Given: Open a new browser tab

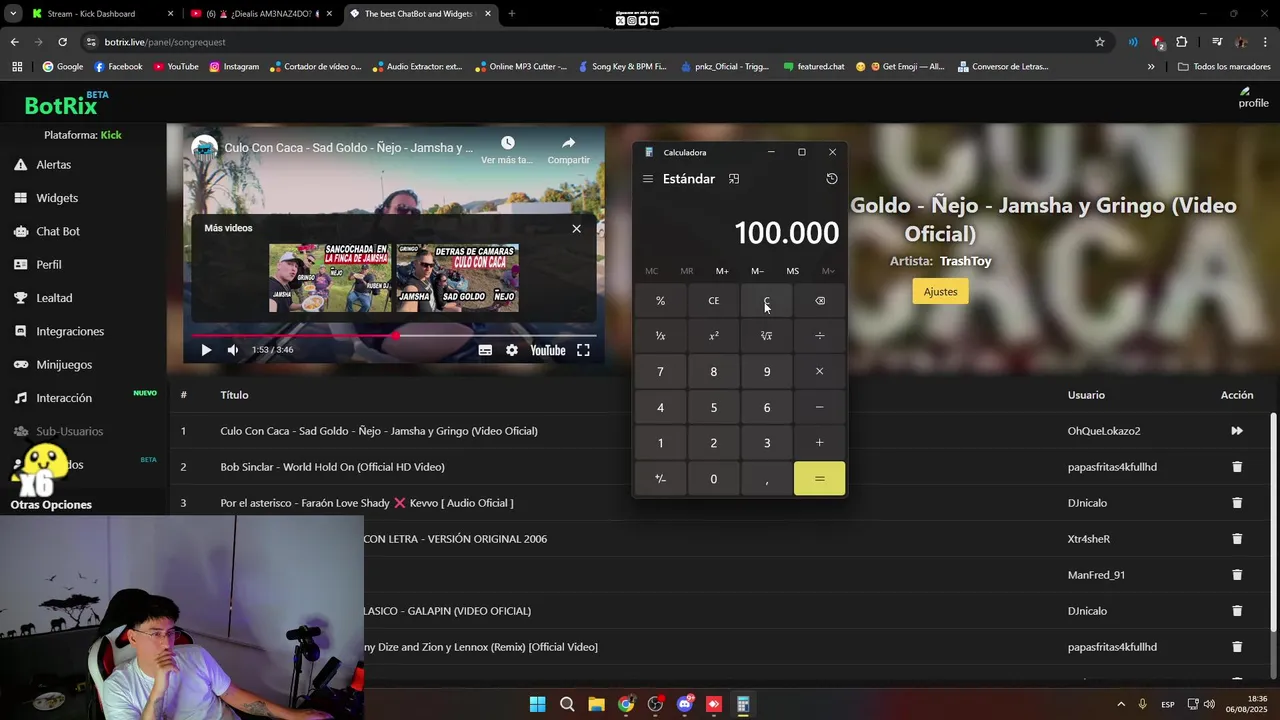Looking at the screenshot, I should 511,14.
